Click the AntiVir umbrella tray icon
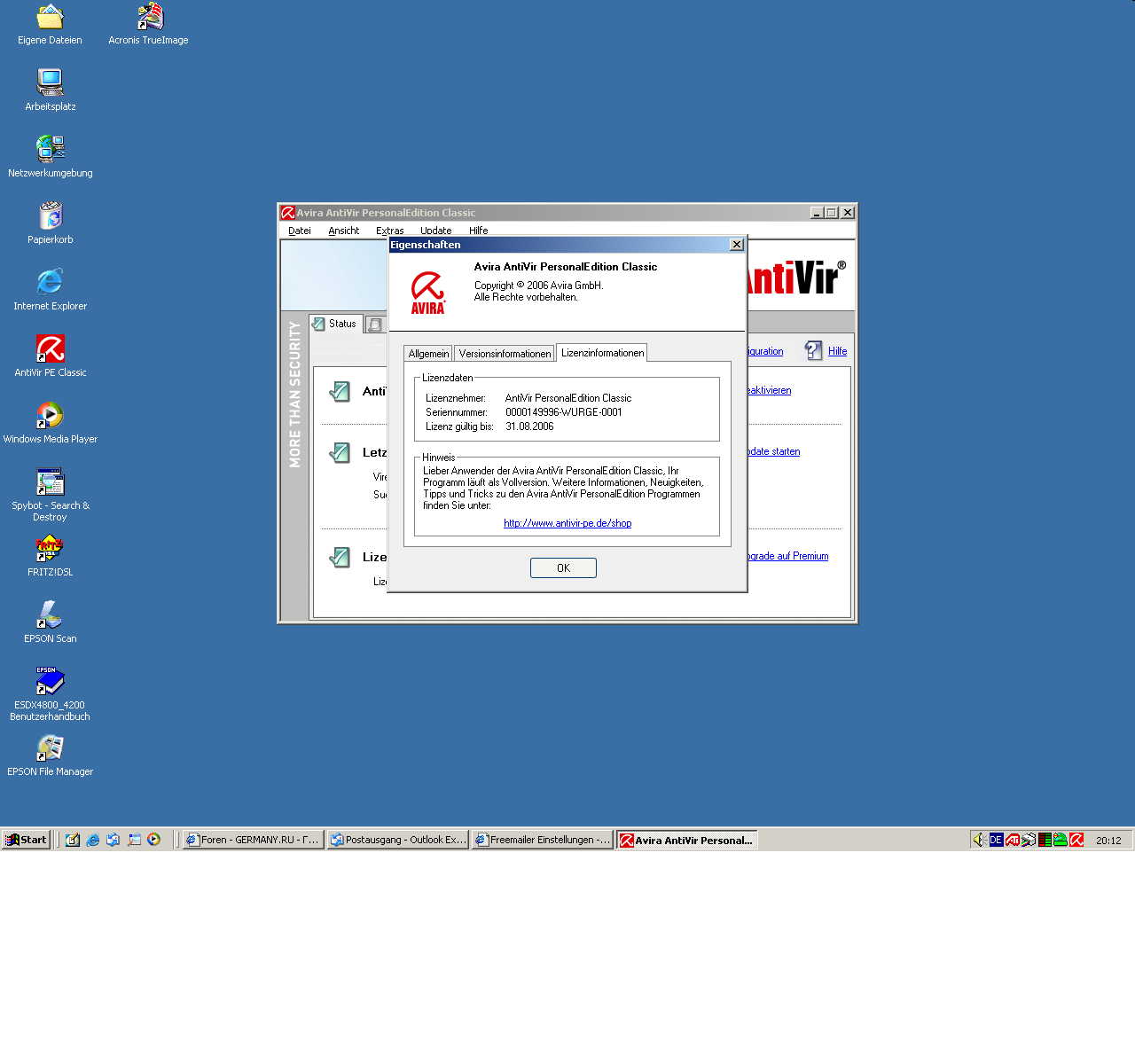 coord(1076,840)
